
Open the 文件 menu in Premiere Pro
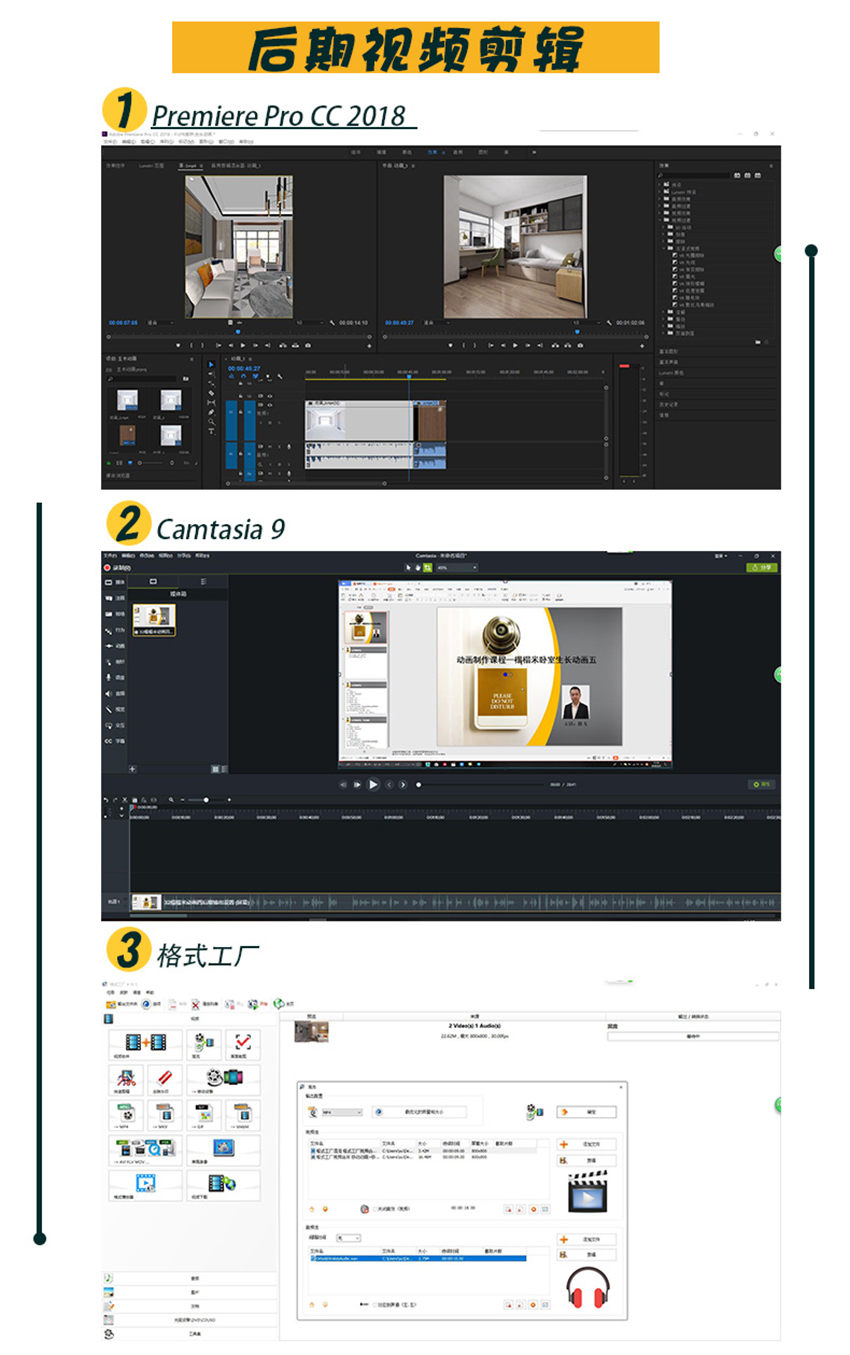point(109,142)
